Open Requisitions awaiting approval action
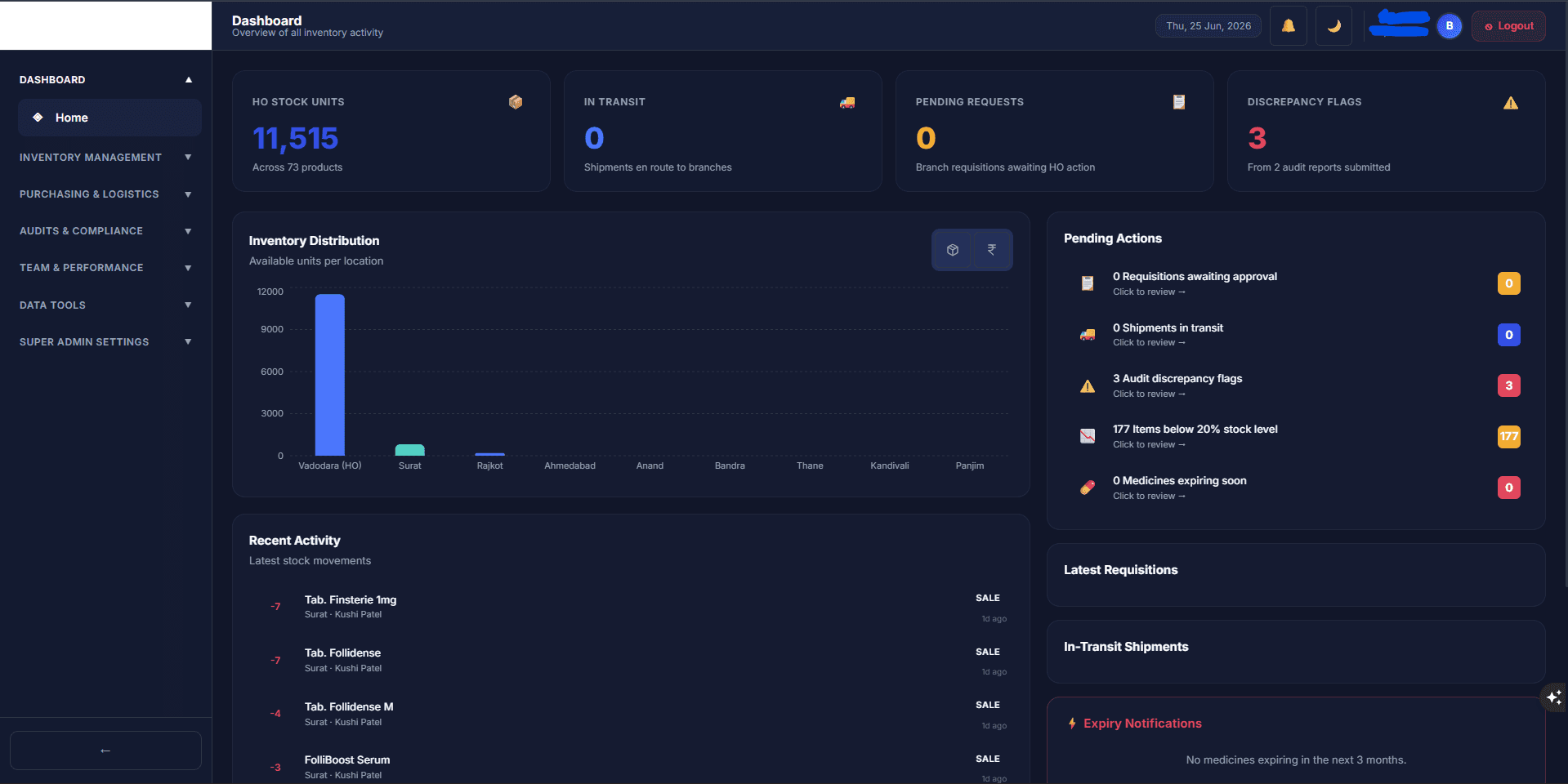 (1296, 283)
